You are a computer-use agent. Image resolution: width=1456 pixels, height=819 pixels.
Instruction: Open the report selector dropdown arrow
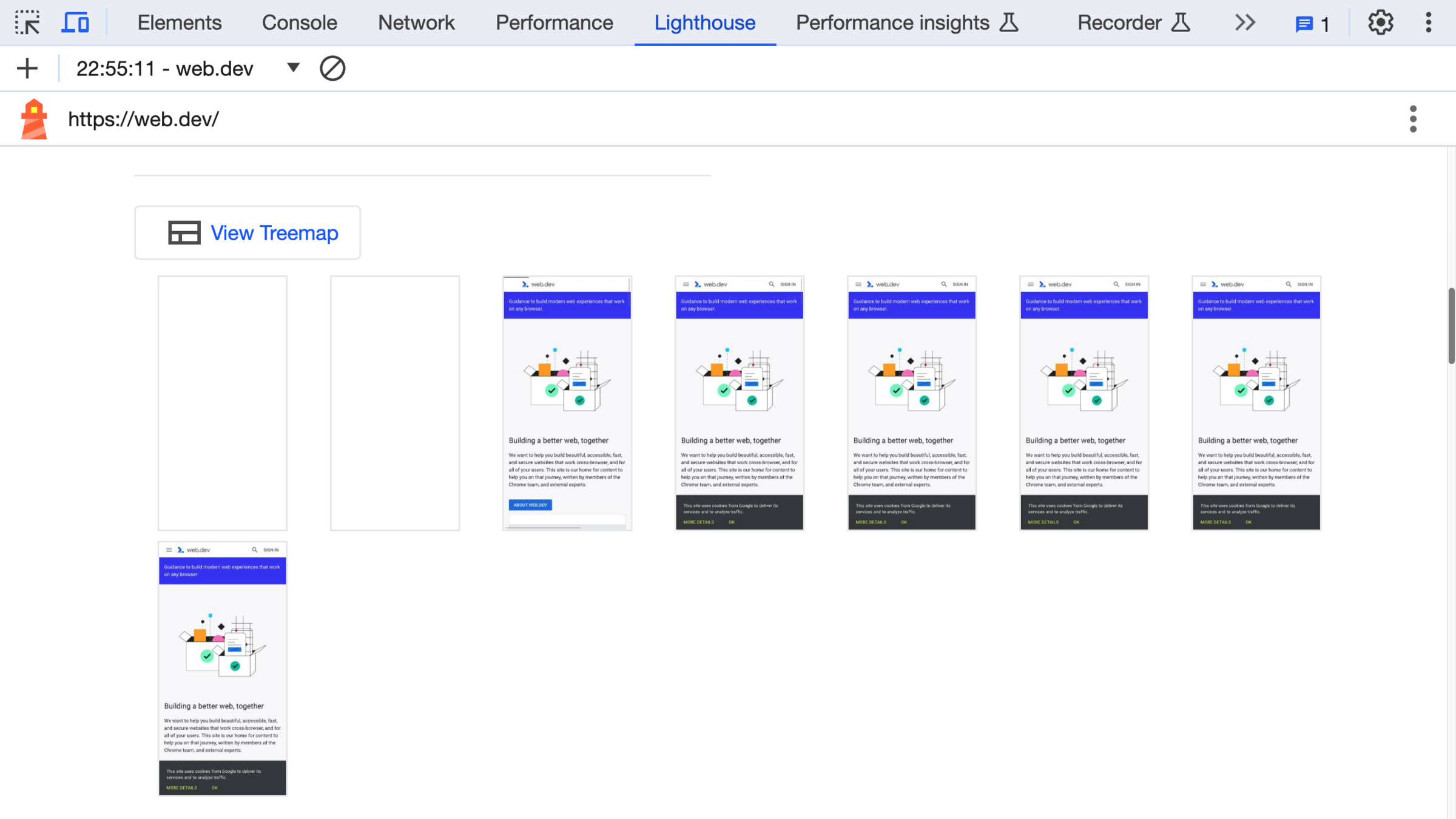click(293, 68)
